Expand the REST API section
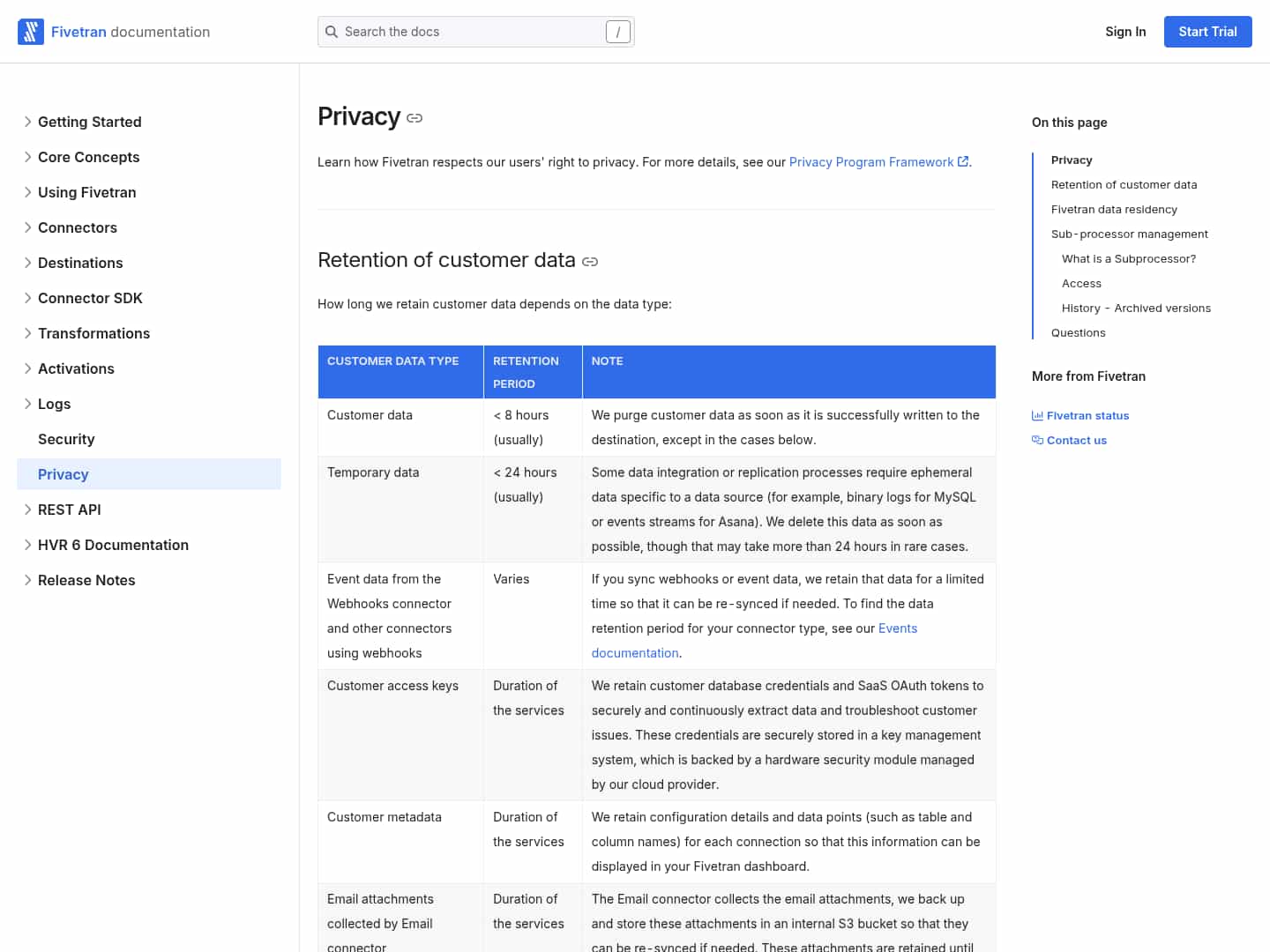Viewport: 1270px width, 952px height. [x=28, y=509]
